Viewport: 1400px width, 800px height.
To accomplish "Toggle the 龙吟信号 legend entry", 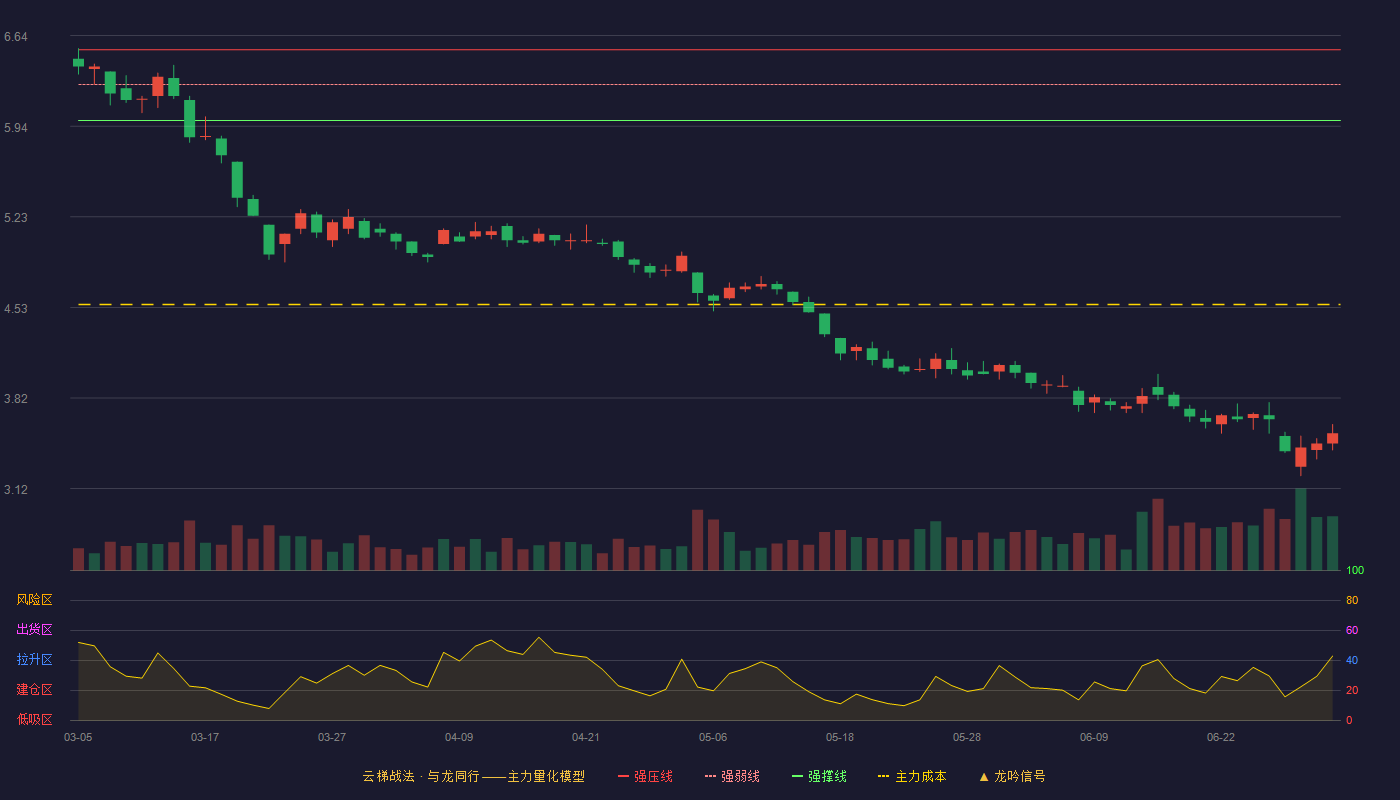I will click(1012, 776).
